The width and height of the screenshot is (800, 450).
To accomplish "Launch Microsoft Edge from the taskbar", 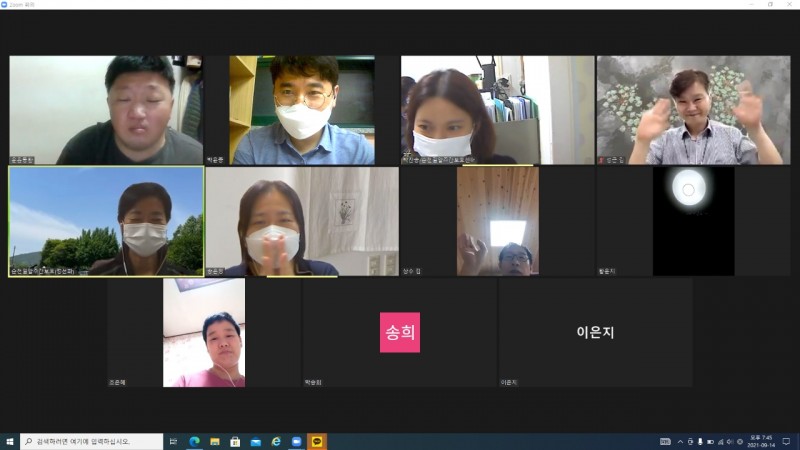I will (194, 441).
